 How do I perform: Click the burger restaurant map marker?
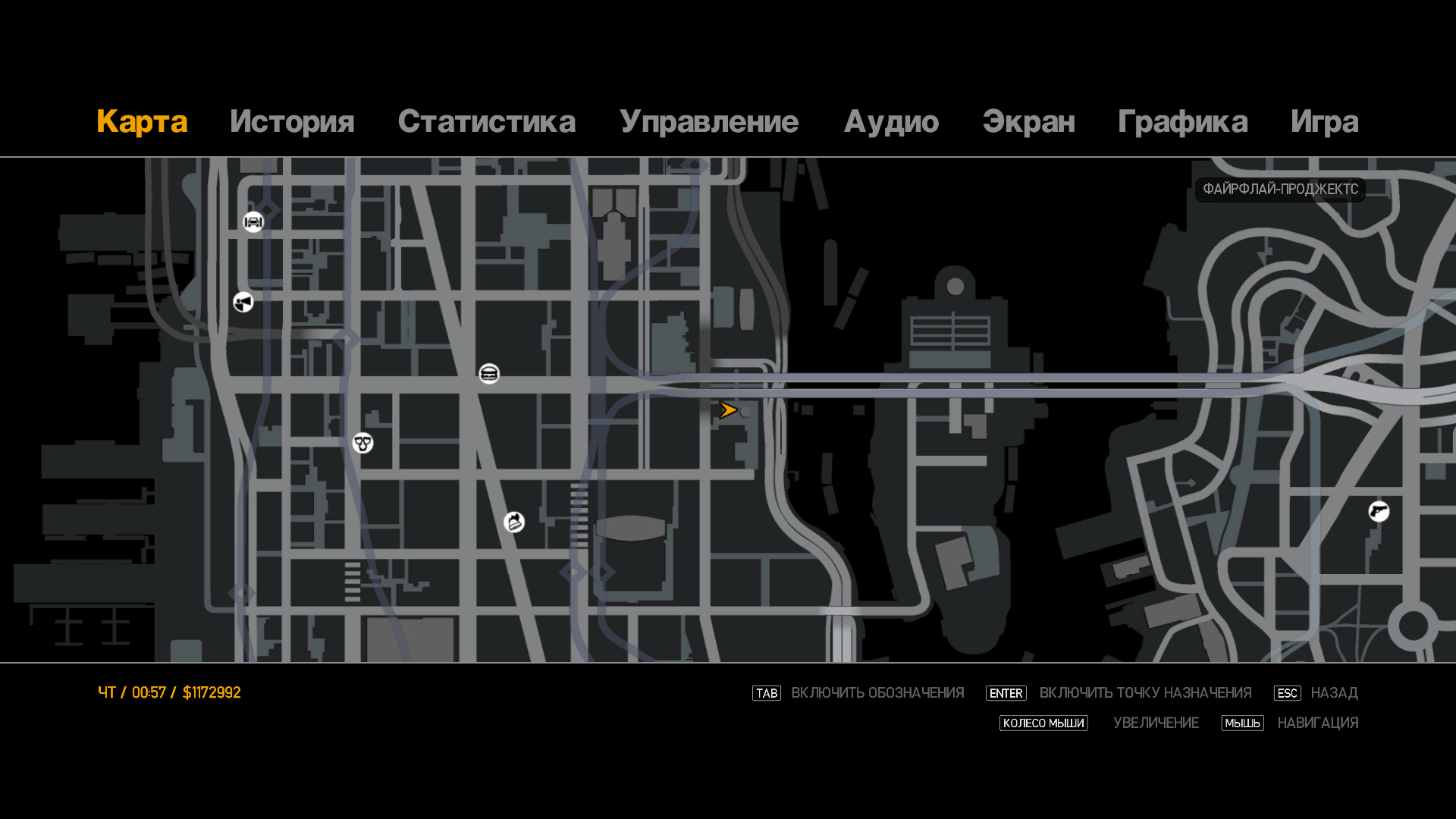pos(489,374)
